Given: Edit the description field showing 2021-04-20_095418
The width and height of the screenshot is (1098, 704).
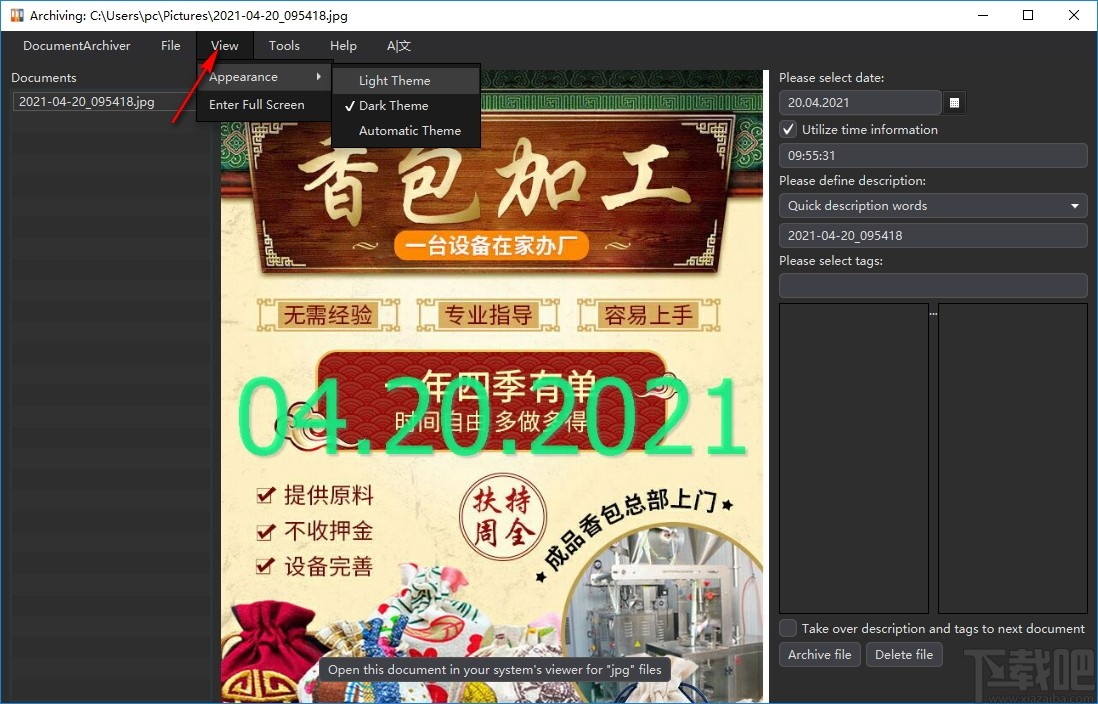Looking at the screenshot, I should (932, 234).
